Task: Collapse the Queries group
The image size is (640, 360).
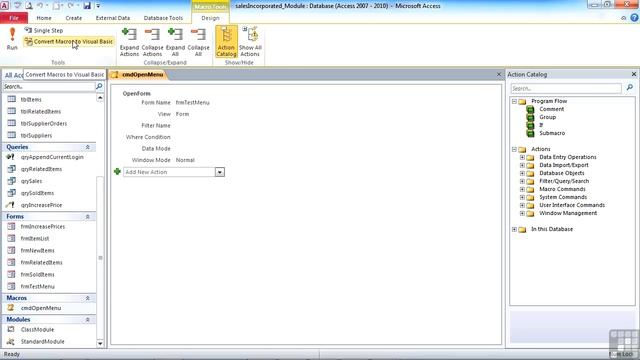Action: coord(87,147)
